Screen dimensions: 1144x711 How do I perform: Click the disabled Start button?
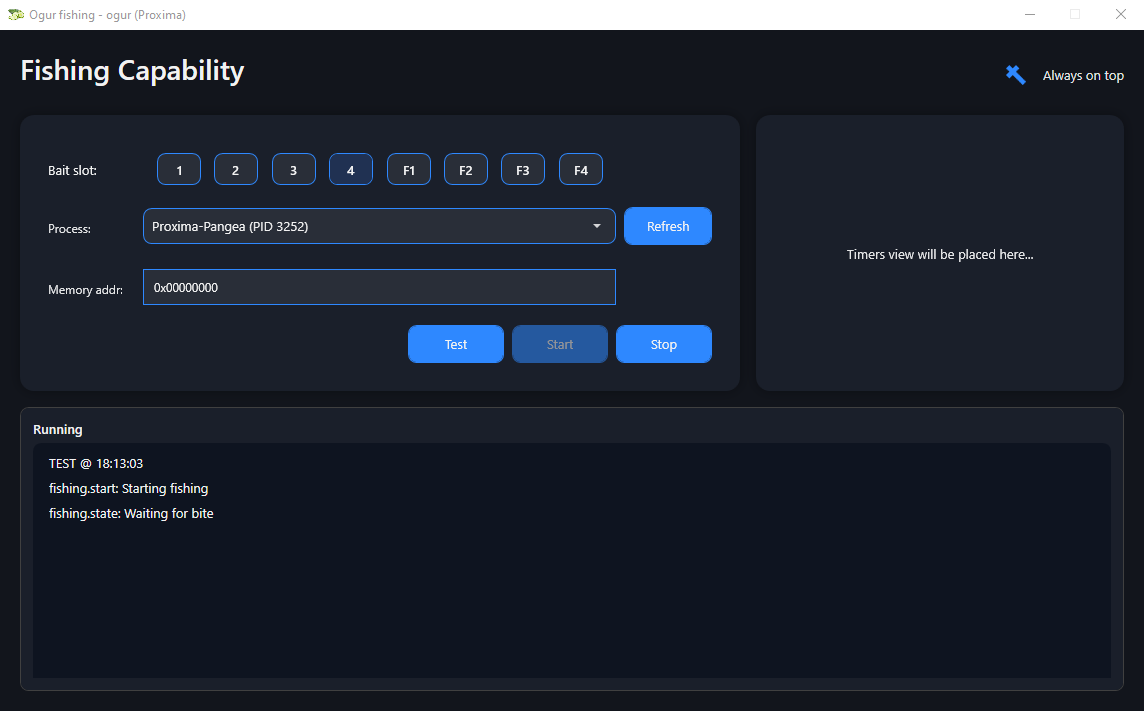click(560, 345)
